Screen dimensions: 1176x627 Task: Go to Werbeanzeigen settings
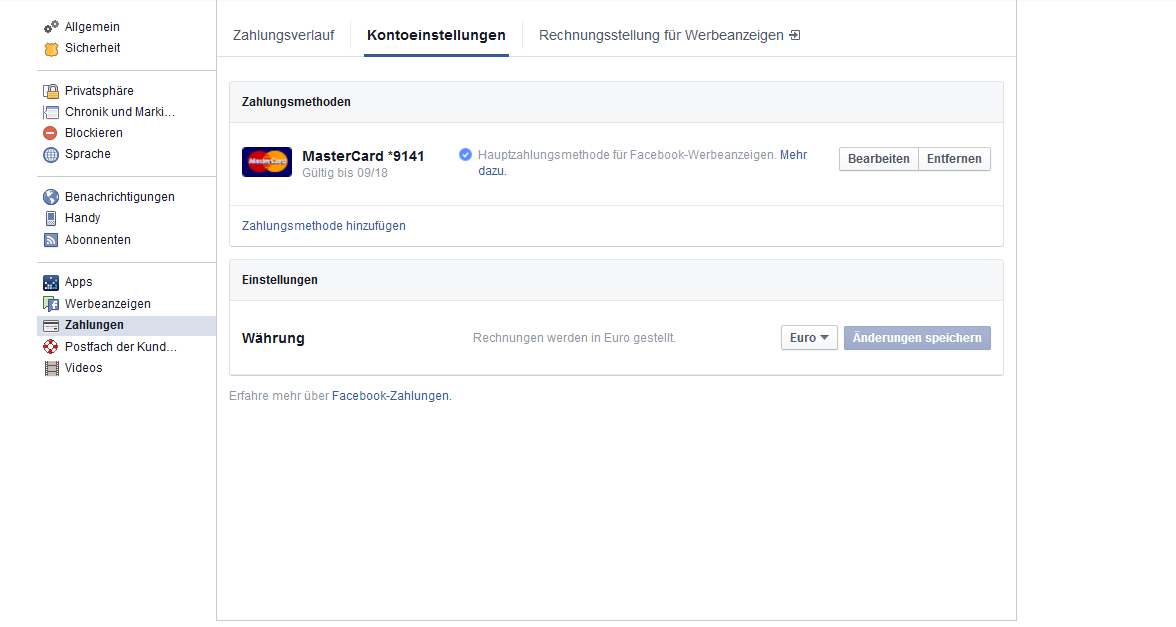pyautogui.click(x=107, y=304)
